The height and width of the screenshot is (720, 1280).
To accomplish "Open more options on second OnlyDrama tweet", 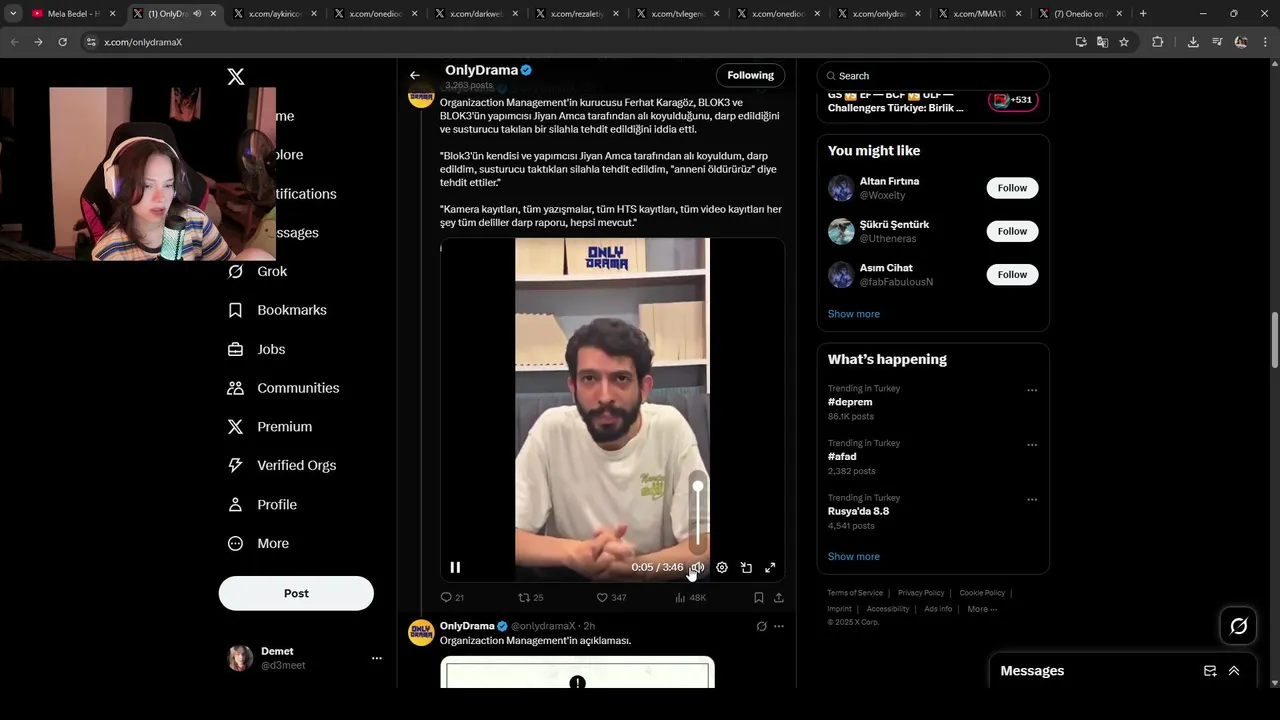I will tap(779, 626).
